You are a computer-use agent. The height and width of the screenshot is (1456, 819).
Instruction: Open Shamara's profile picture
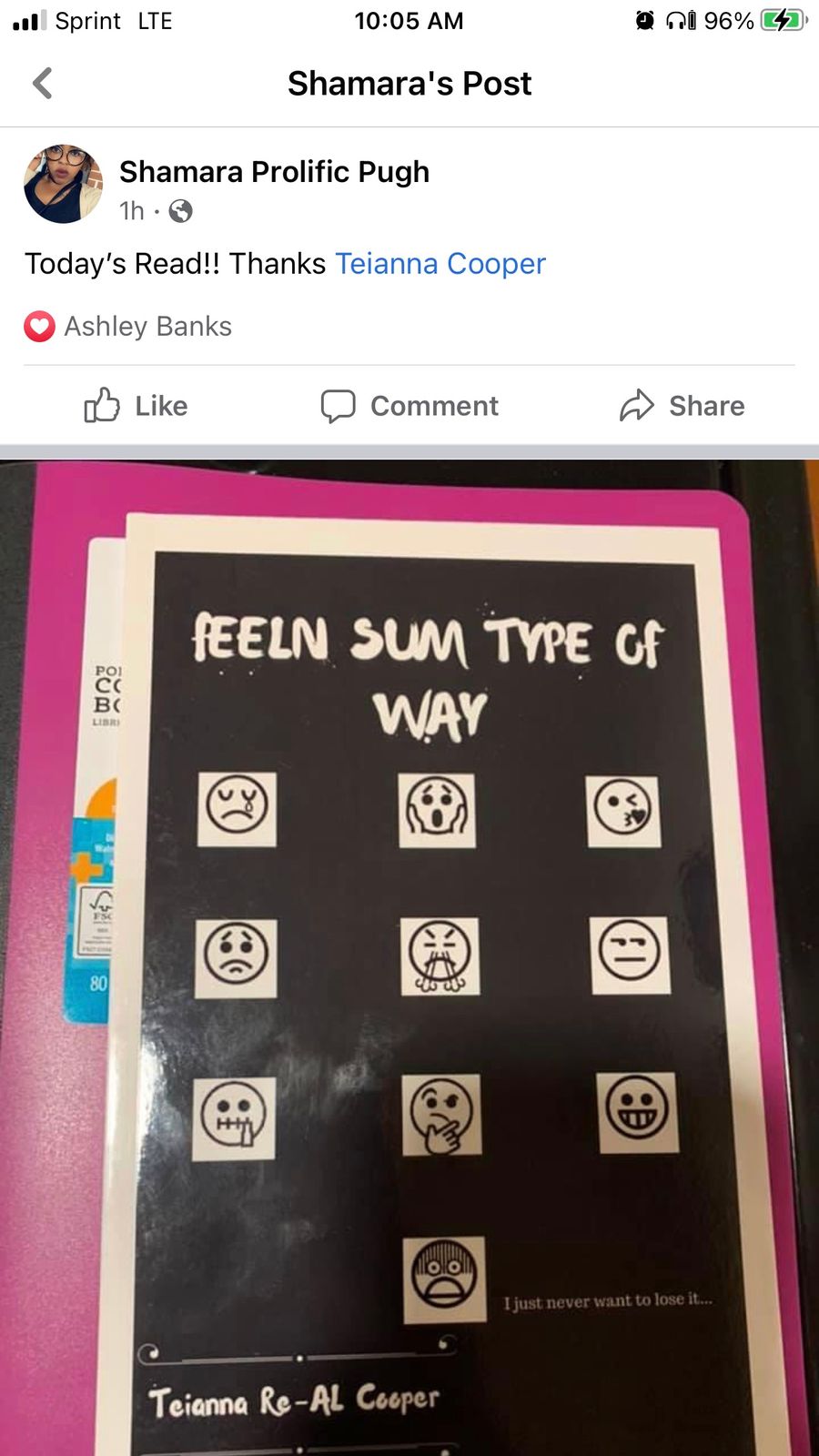[x=63, y=184]
